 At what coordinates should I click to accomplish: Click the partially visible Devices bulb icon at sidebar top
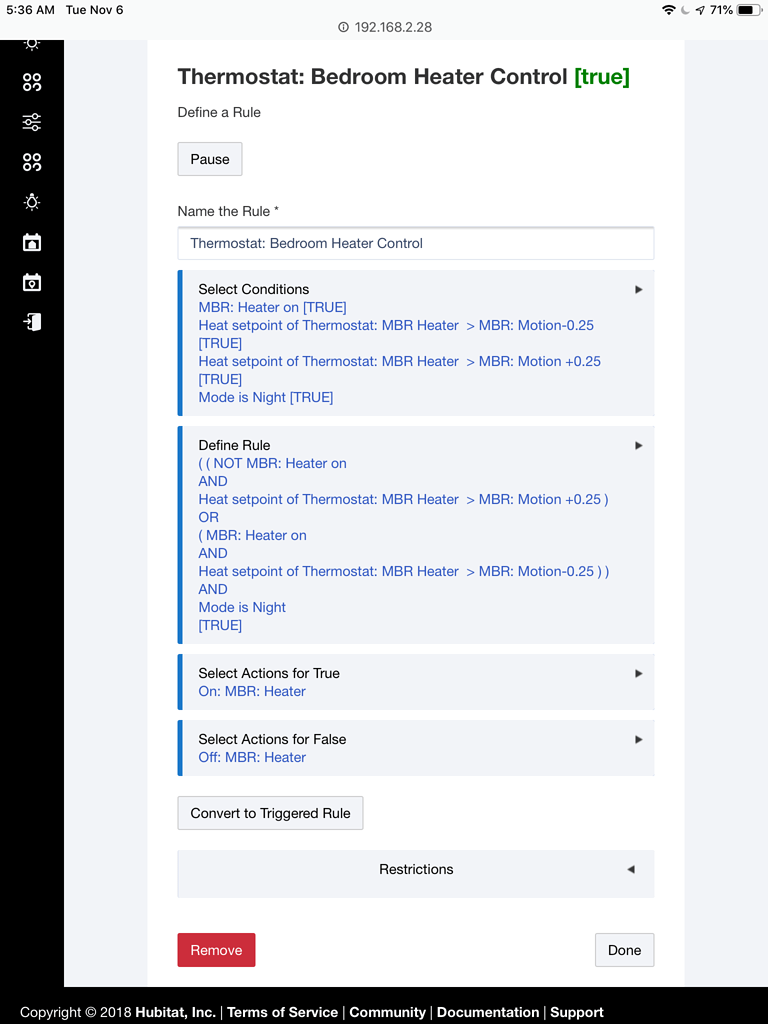[x=32, y=44]
